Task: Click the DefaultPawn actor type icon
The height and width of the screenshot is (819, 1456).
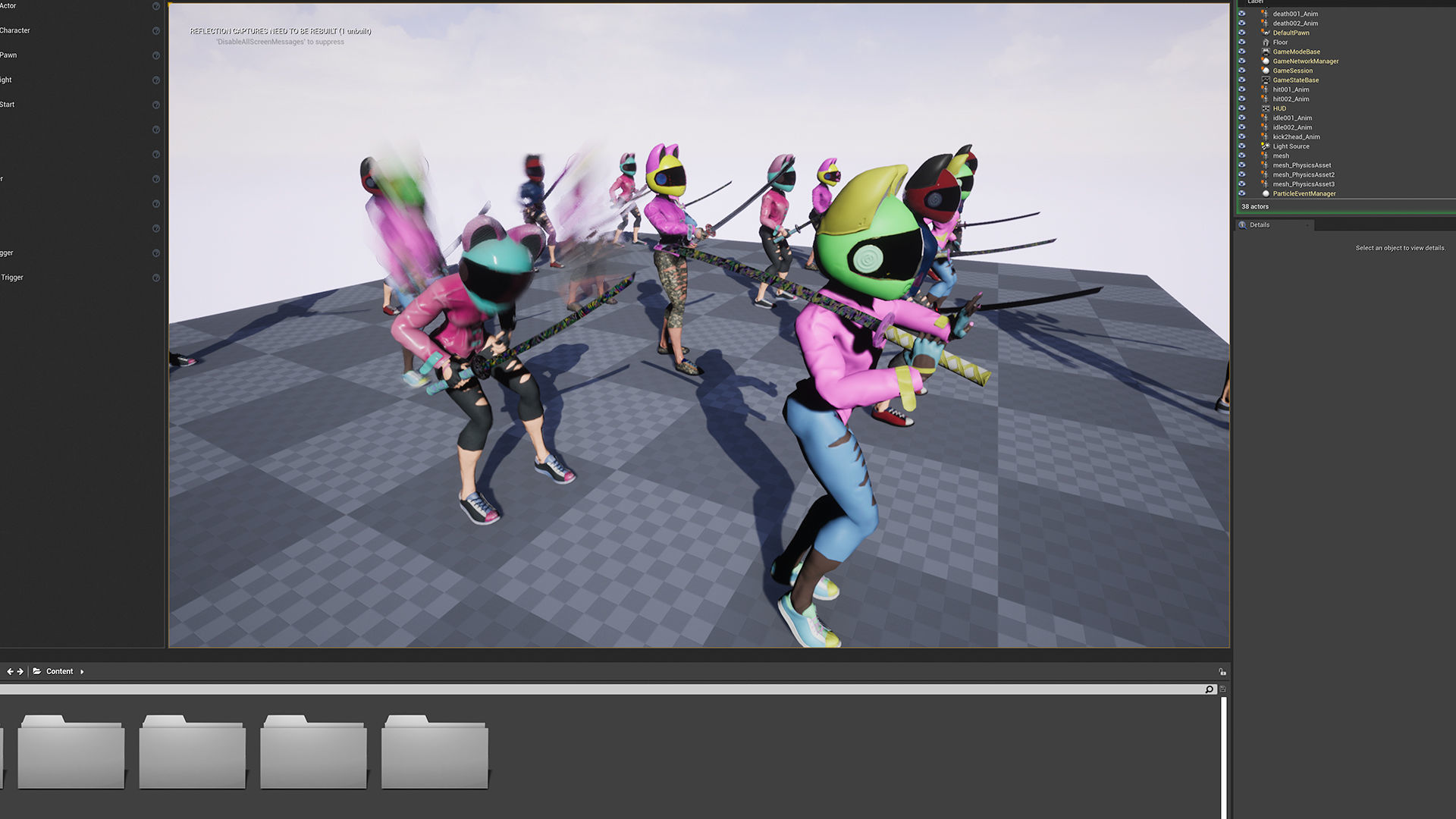Action: point(1265,33)
